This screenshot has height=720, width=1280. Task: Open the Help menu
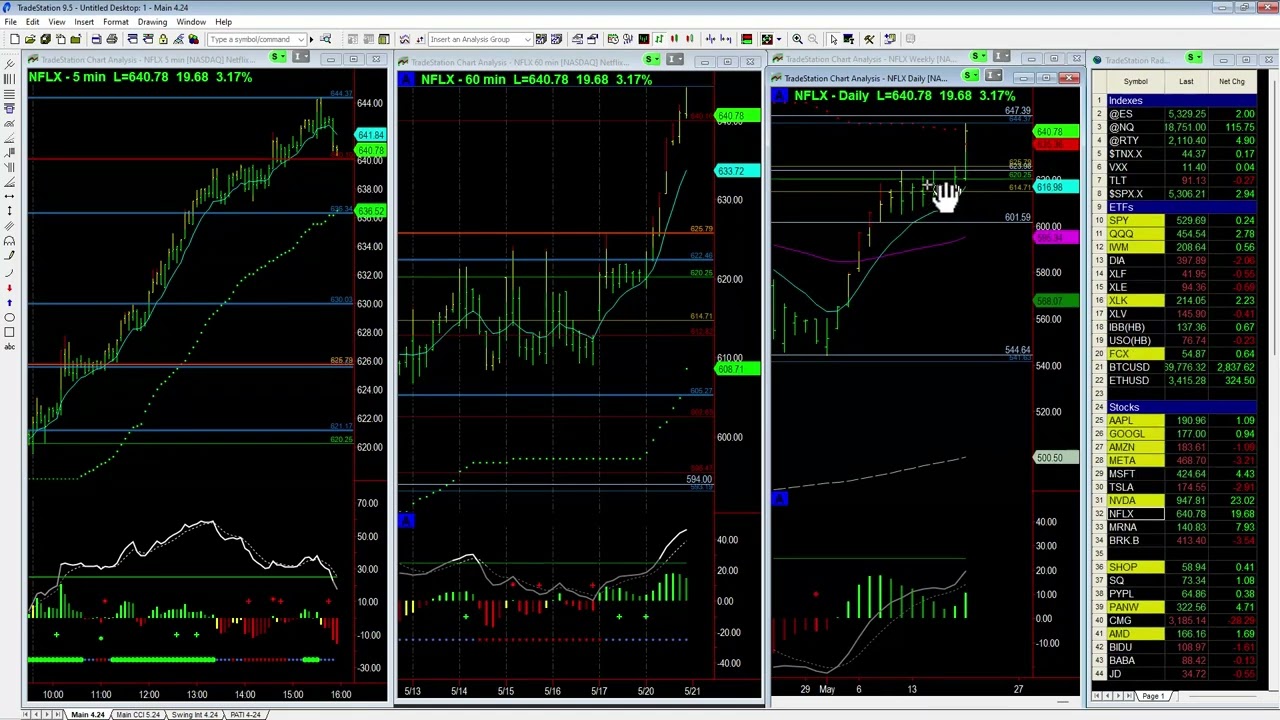tap(223, 22)
